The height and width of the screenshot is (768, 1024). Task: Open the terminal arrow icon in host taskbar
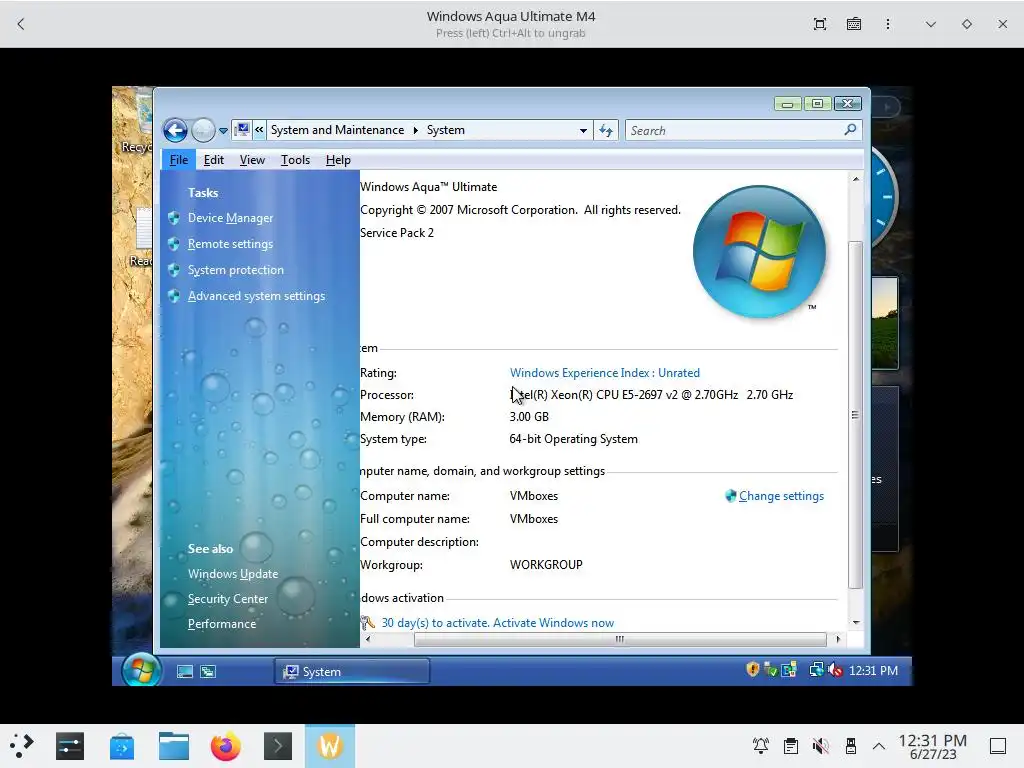278,746
